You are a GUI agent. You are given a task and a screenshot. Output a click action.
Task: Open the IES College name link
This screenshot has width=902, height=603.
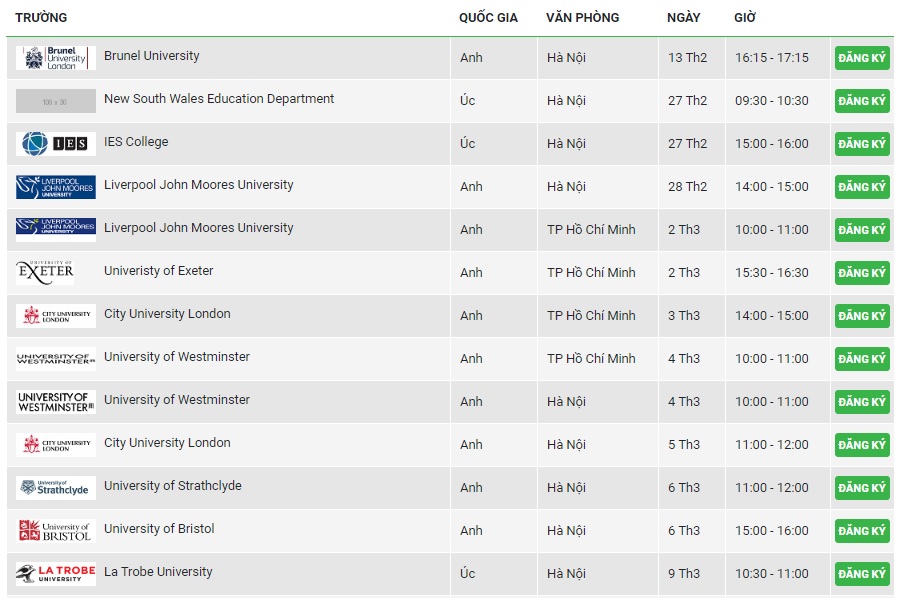(x=136, y=142)
